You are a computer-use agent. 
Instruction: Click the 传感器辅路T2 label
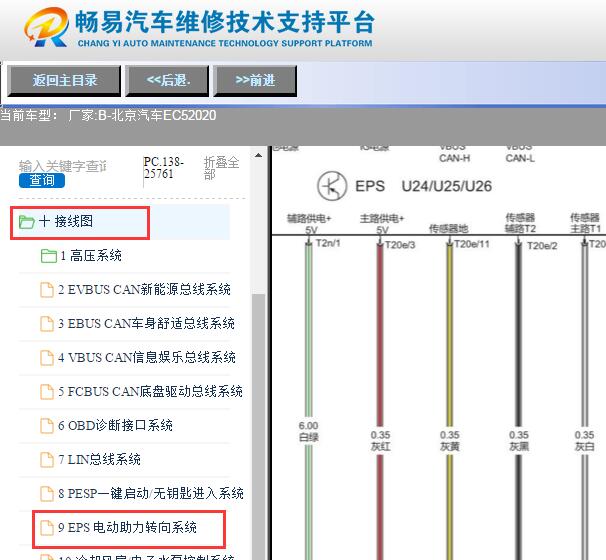520,223
